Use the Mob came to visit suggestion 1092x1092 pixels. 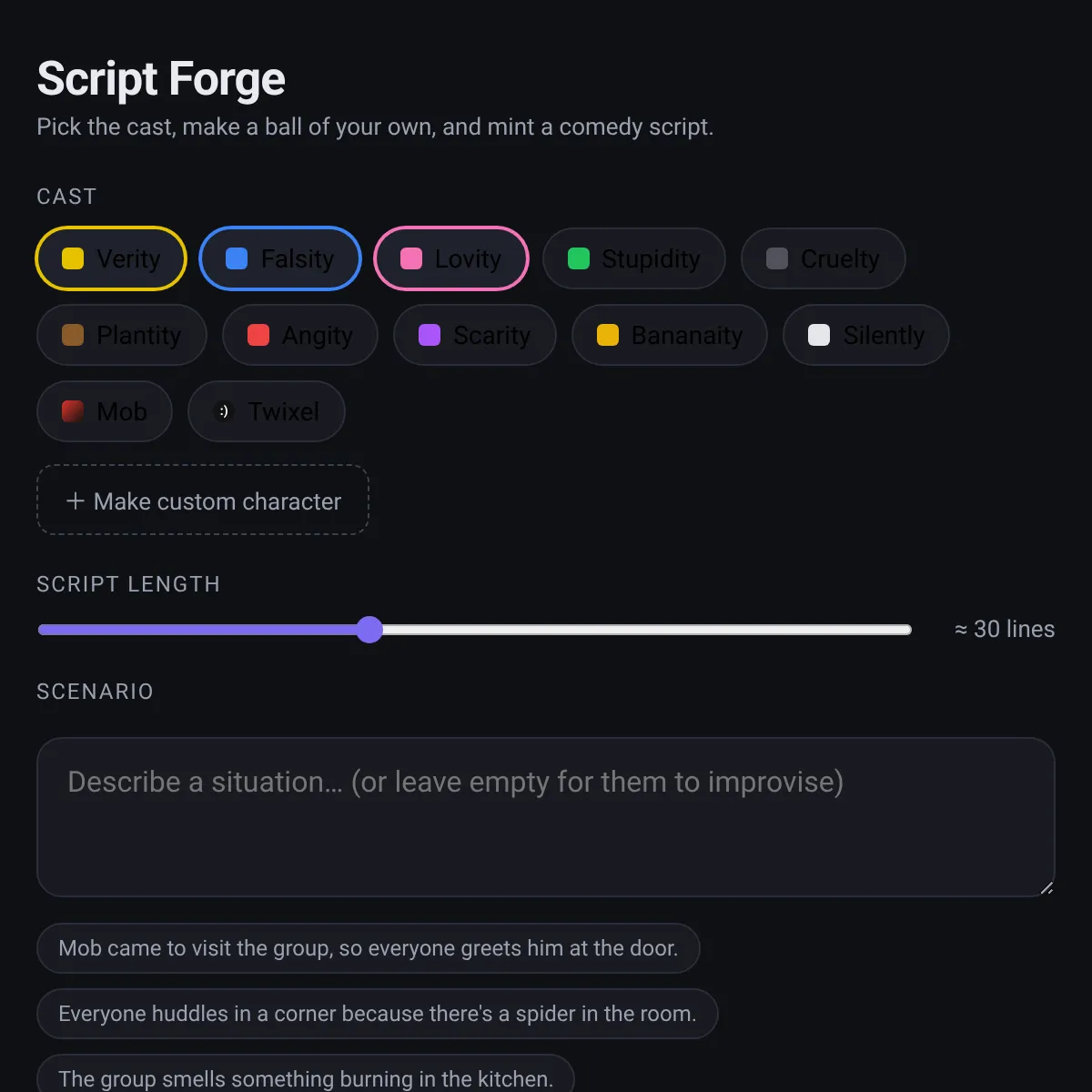[x=369, y=948]
